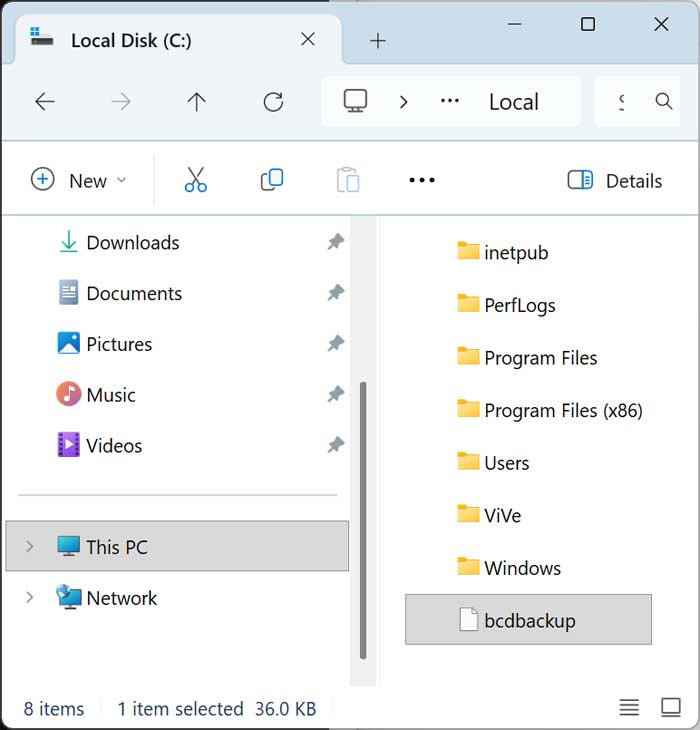
Task: Expand the Network tree node
Action: pos(30,598)
